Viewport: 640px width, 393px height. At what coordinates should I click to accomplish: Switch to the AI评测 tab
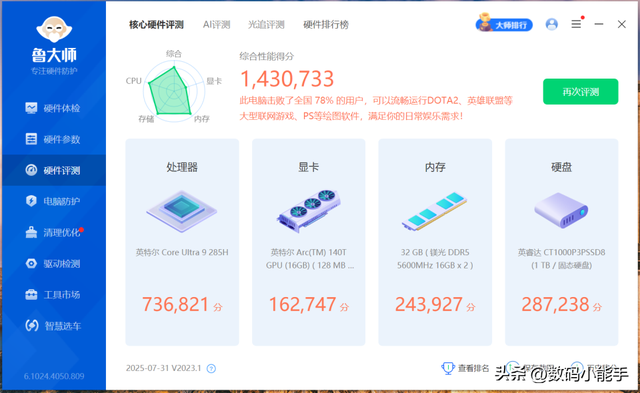click(x=216, y=25)
